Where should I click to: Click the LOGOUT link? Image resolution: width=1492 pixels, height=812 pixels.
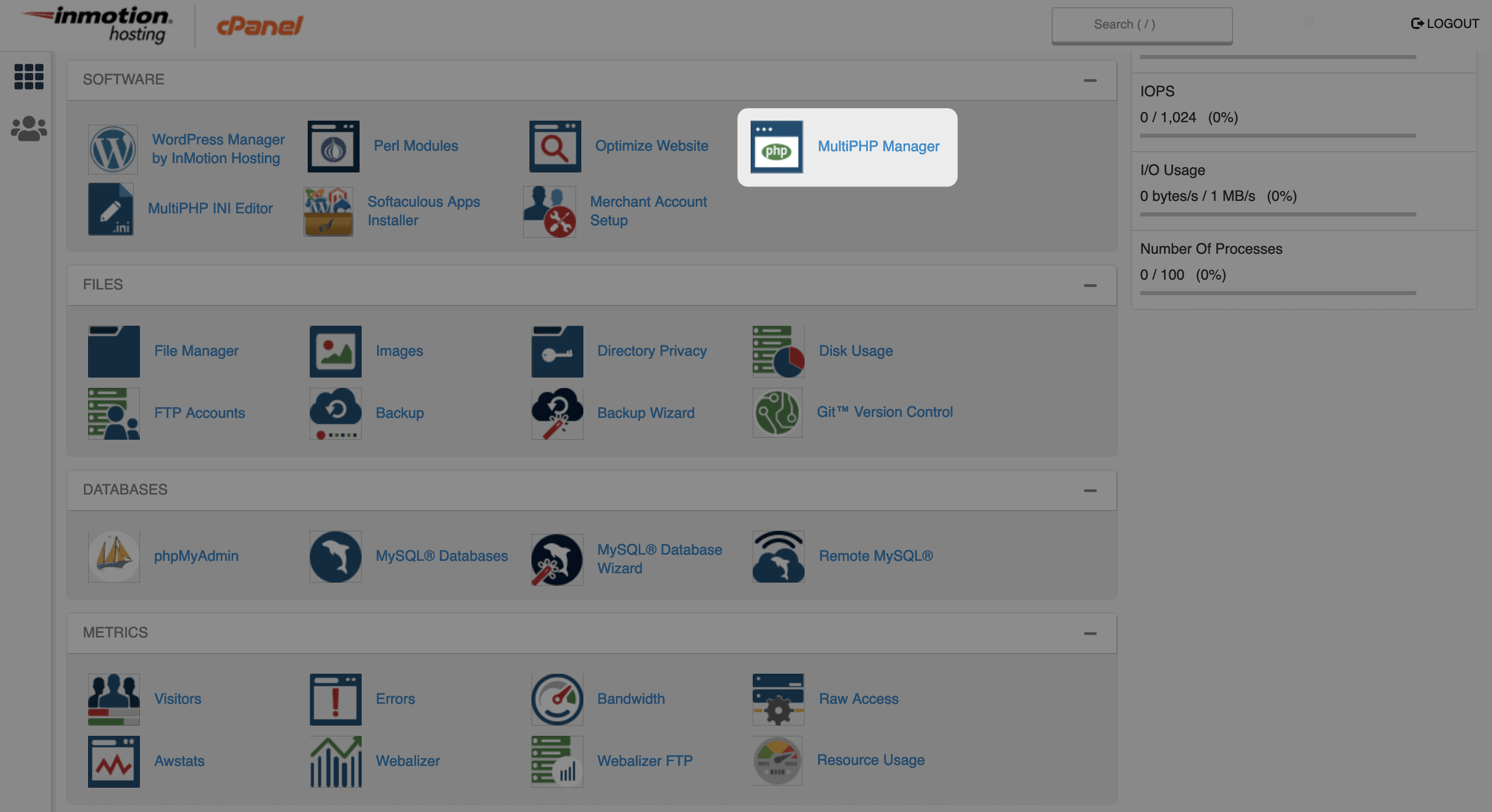[x=1444, y=24]
